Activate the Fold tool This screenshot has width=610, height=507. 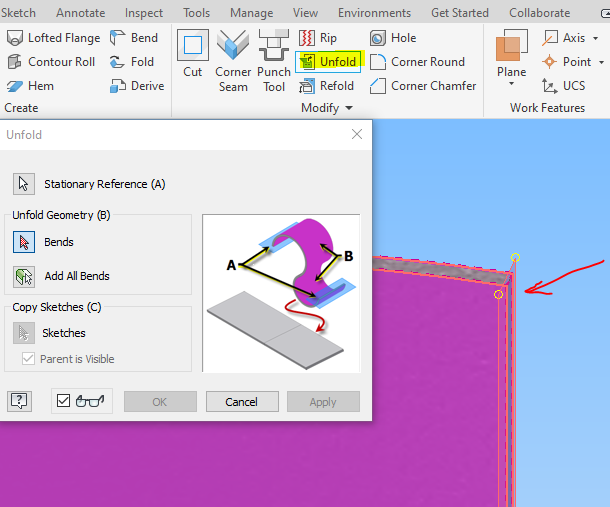click(132, 62)
